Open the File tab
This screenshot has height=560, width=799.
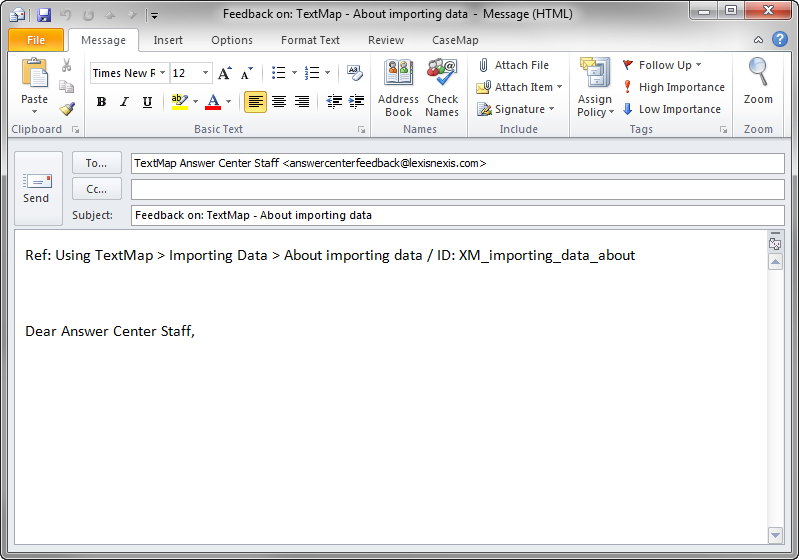[x=36, y=40]
